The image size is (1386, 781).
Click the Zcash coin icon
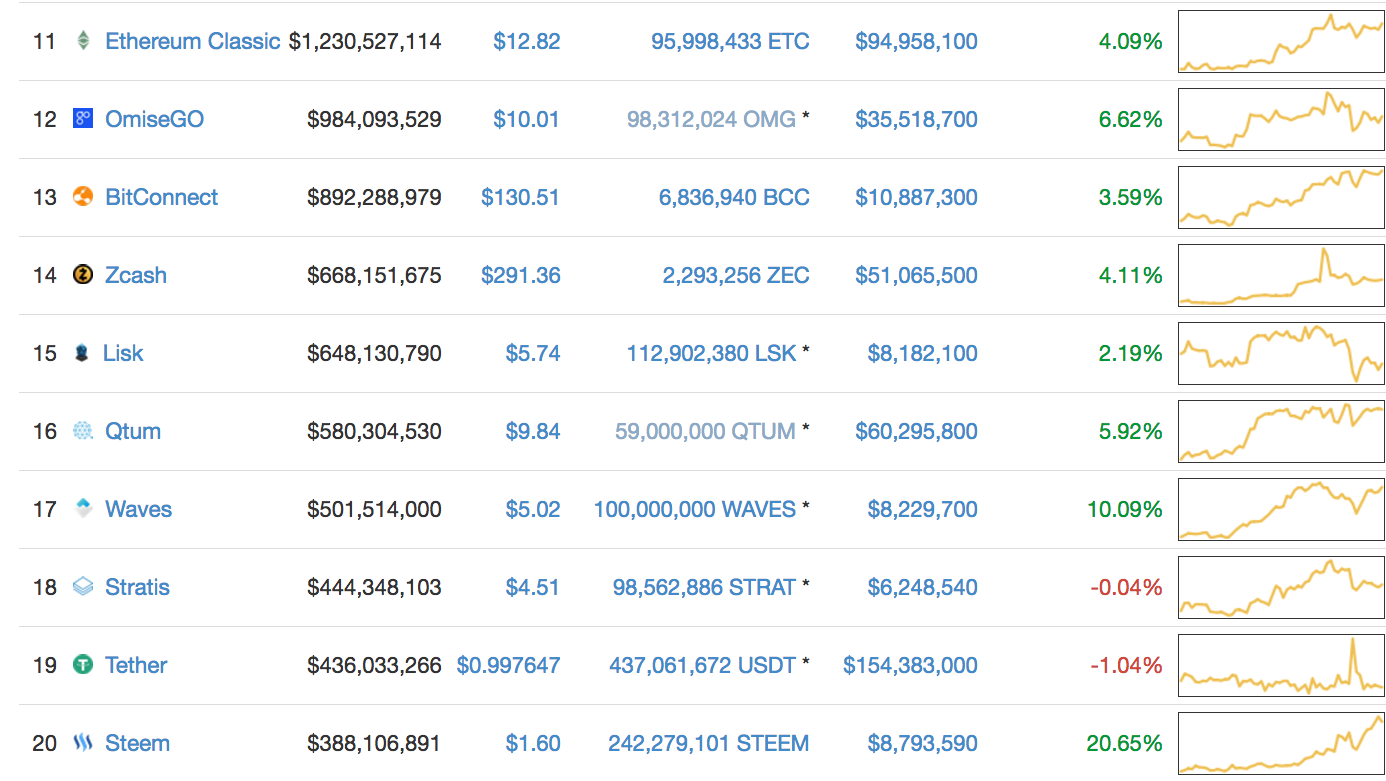pos(83,275)
